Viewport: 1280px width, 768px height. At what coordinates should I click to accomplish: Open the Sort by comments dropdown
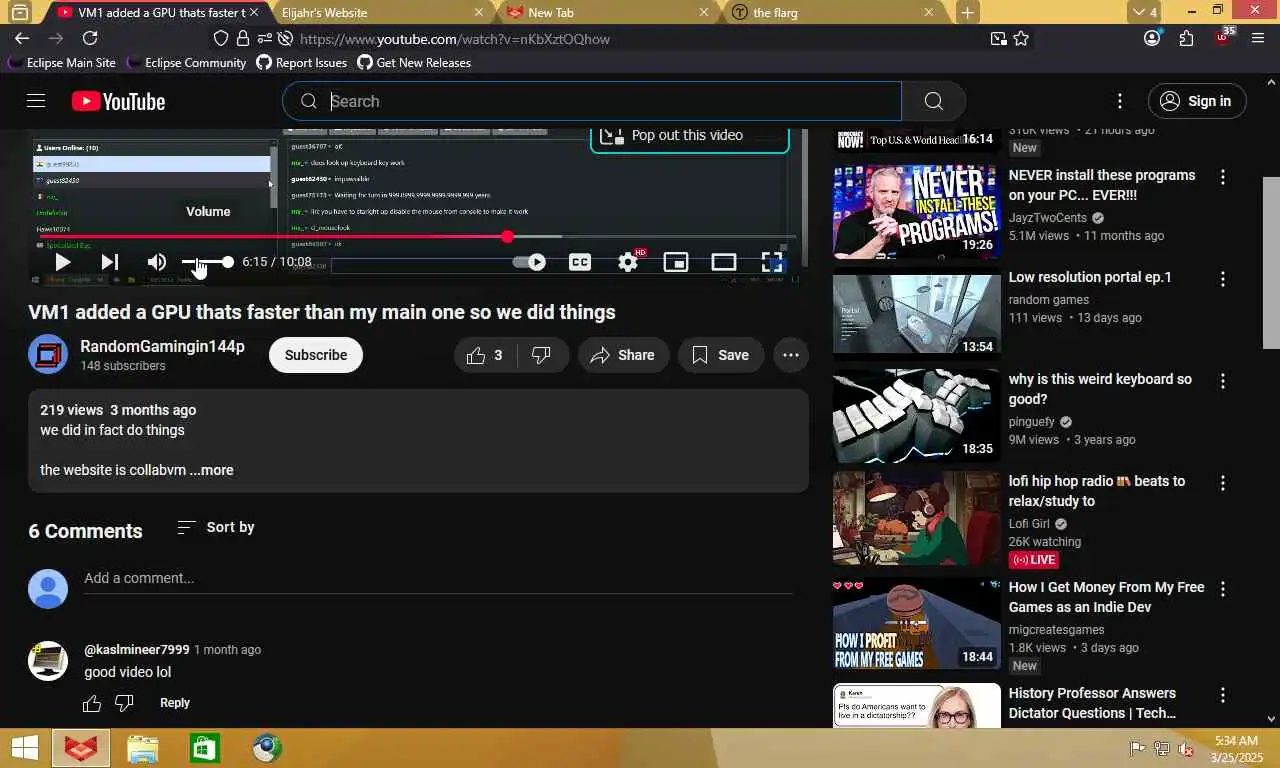point(216,527)
